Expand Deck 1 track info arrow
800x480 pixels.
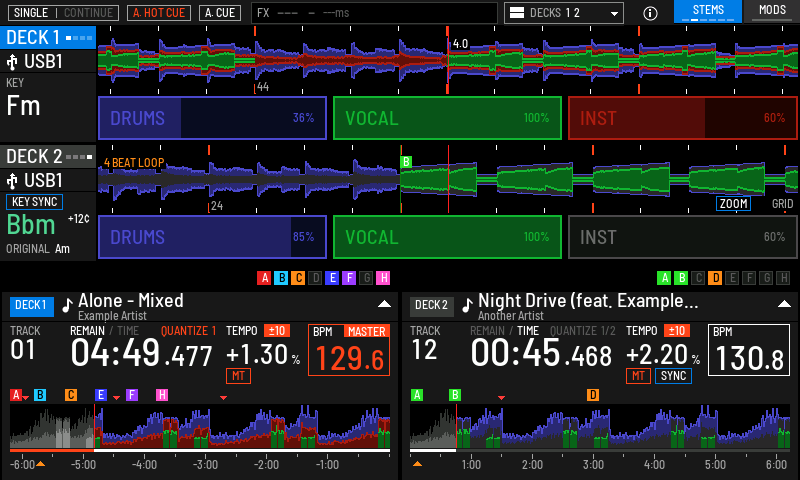[x=384, y=305]
